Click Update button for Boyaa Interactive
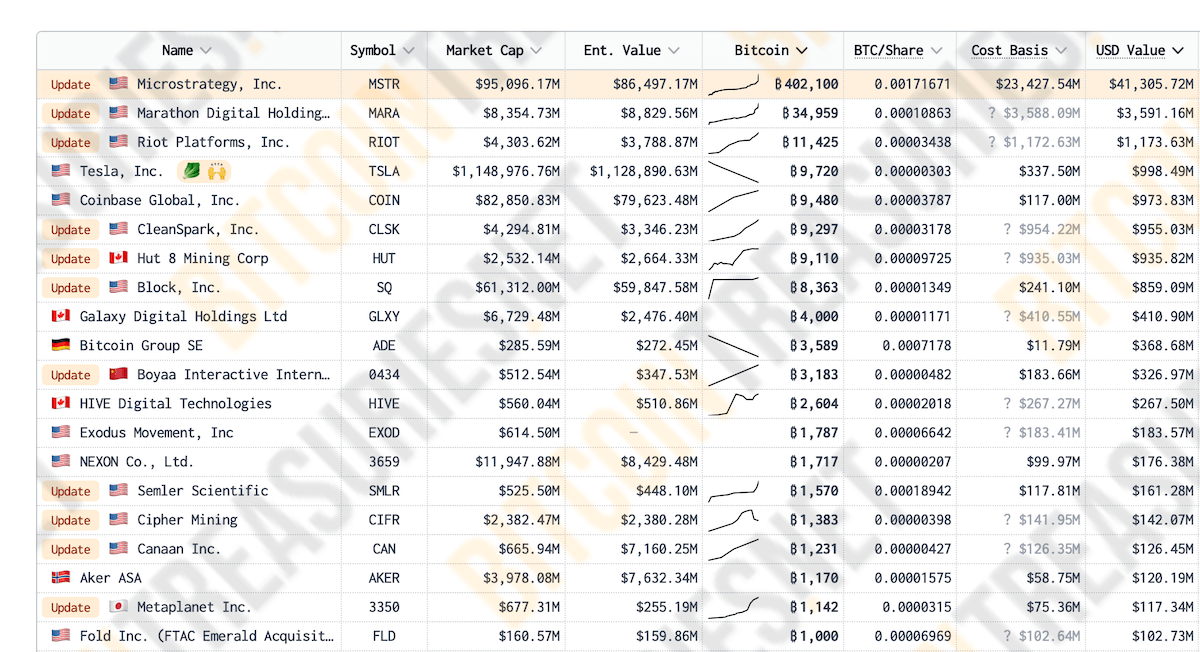The width and height of the screenshot is (1200, 652). 71,375
